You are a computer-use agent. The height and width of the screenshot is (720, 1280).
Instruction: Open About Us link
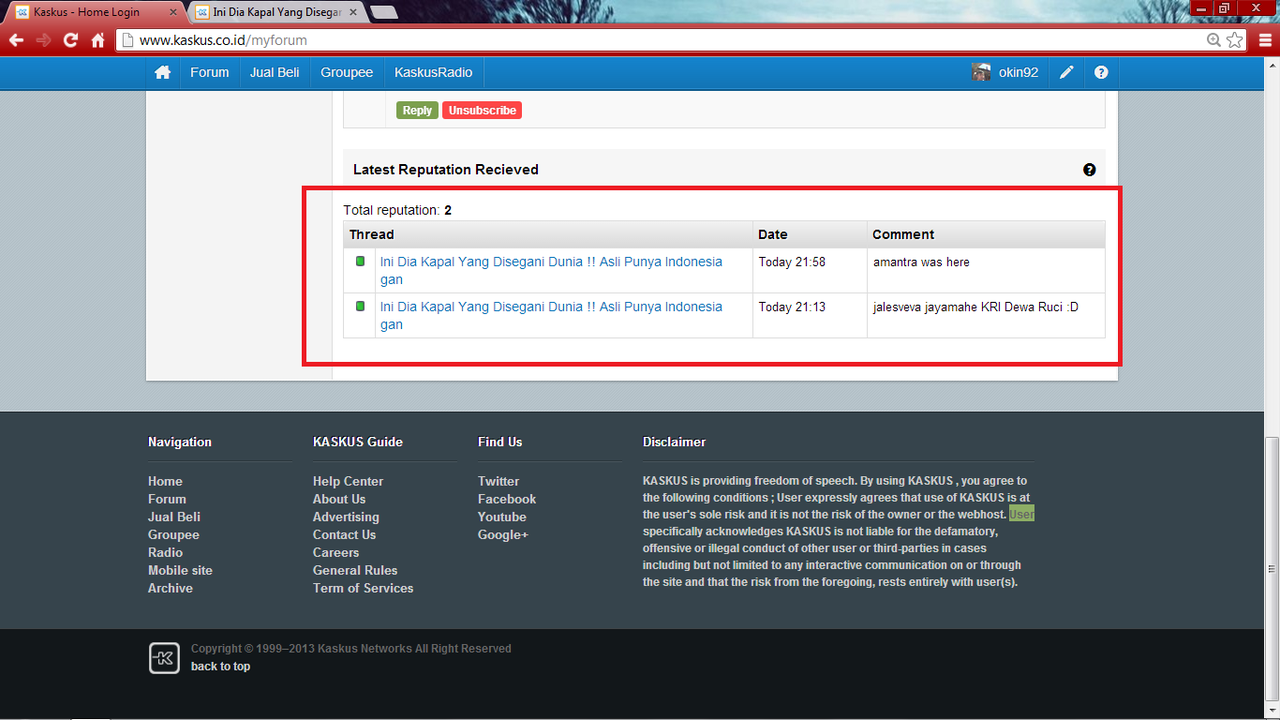339,499
